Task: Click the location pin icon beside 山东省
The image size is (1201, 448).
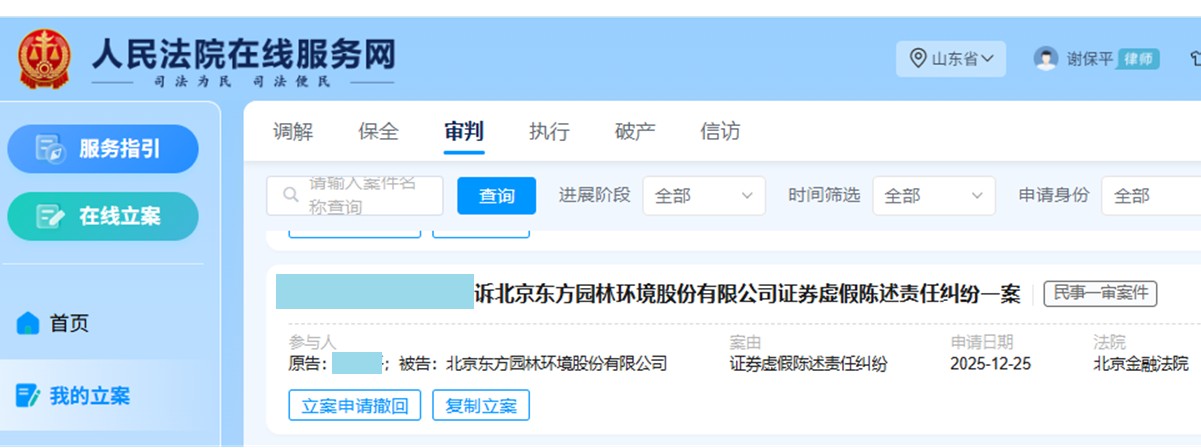Action: point(917,59)
